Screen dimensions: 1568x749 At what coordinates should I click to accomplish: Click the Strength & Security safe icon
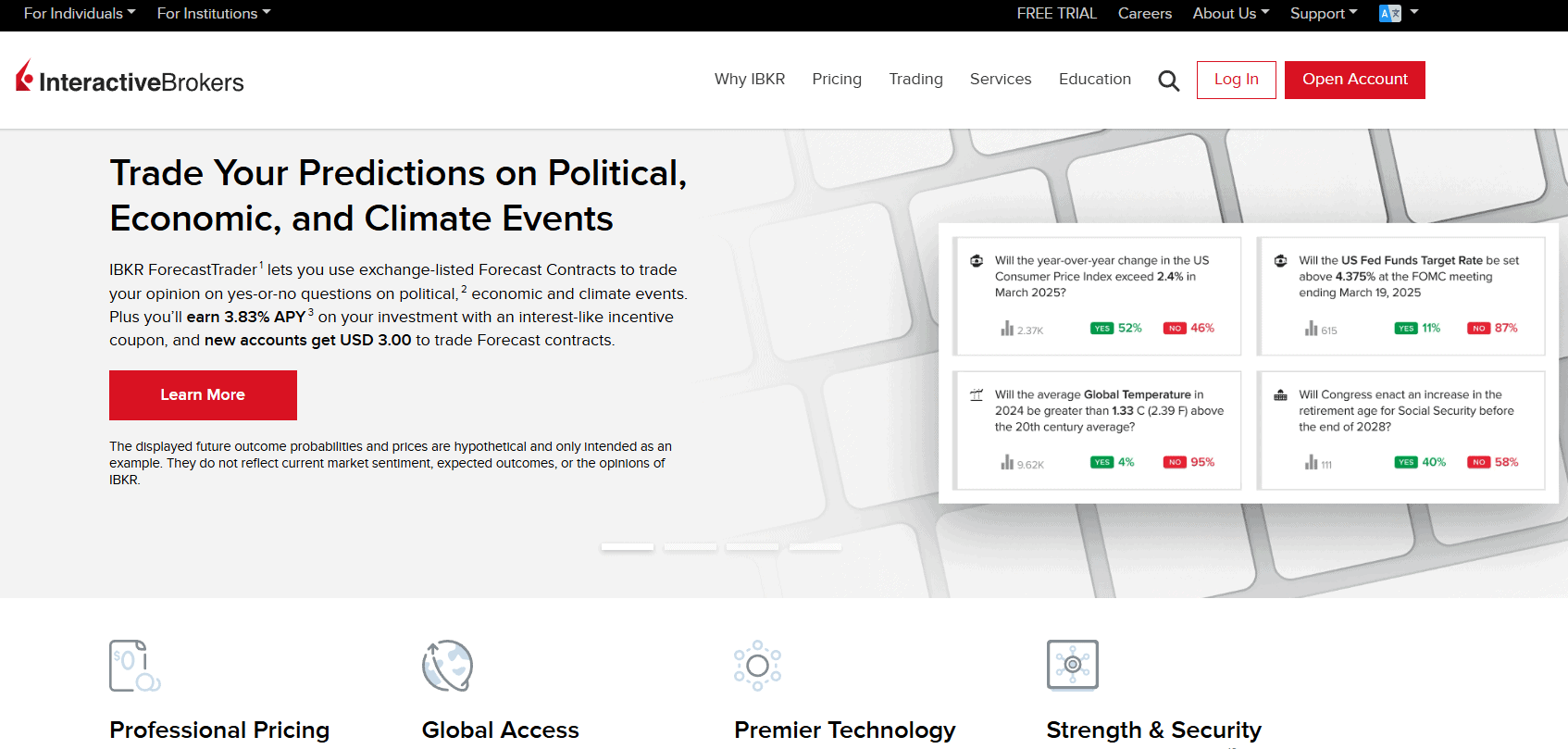1073,665
